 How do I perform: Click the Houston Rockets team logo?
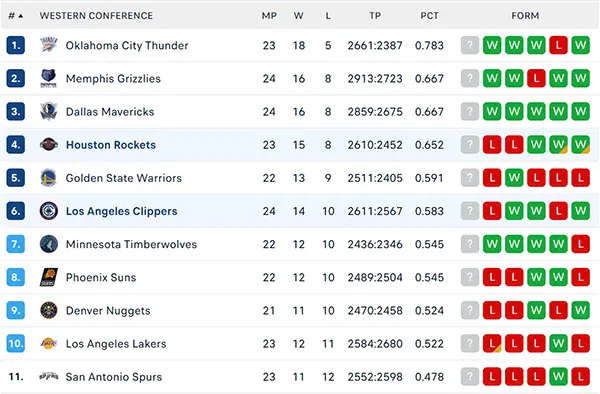[x=49, y=145]
